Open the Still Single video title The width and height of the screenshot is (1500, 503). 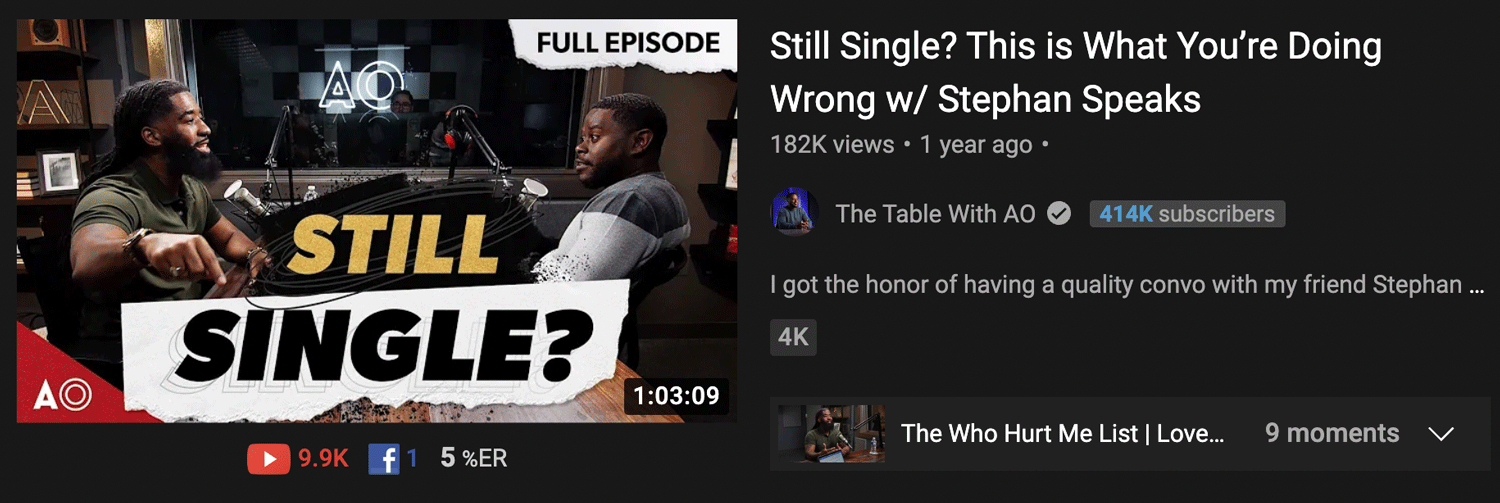pos(1076,73)
